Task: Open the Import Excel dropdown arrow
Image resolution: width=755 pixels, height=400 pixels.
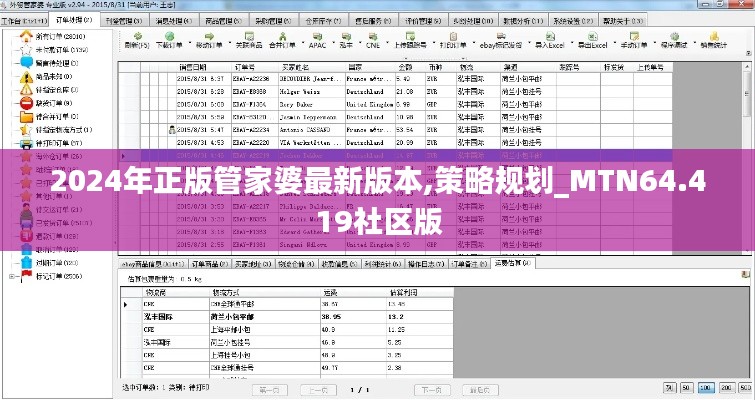Action: click(x=570, y=41)
